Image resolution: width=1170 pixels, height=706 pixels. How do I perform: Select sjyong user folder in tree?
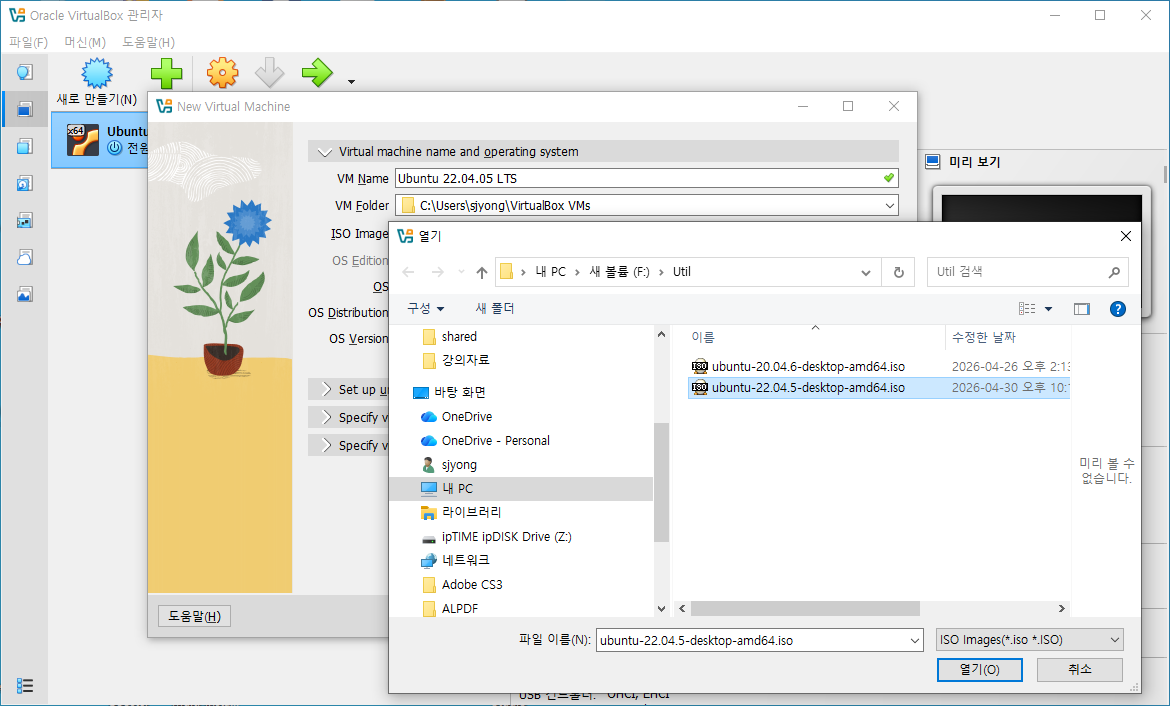click(x=448, y=464)
